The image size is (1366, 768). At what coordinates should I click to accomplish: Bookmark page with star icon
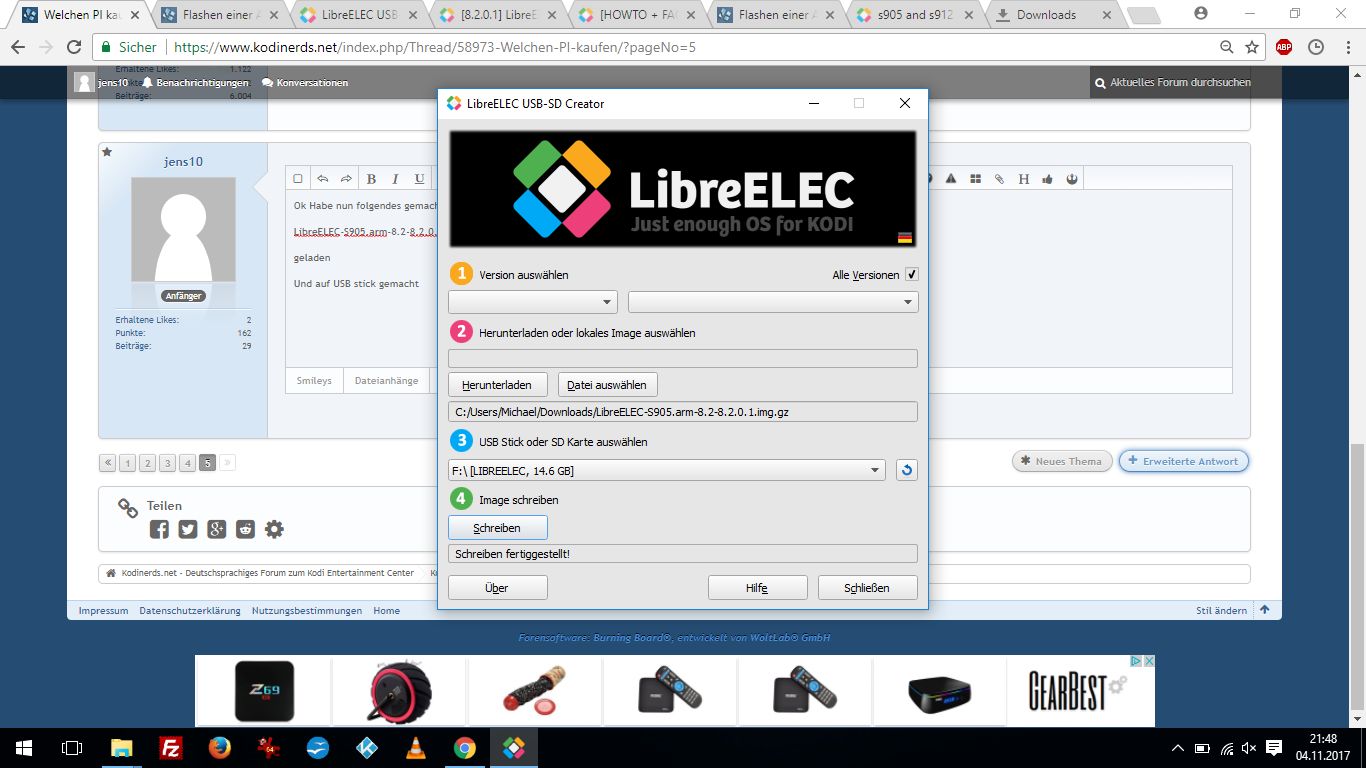[1252, 47]
